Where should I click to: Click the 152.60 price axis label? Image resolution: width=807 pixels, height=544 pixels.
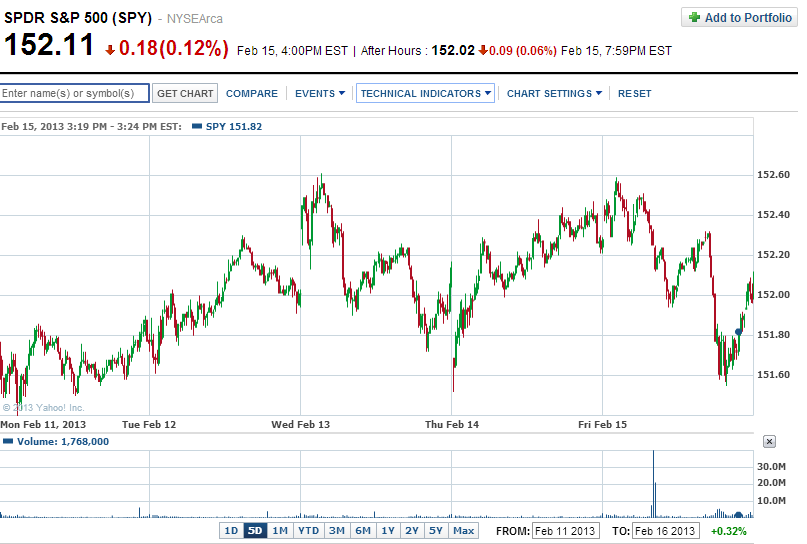773,174
